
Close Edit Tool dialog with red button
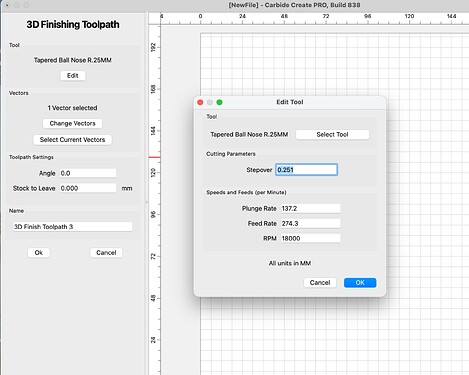[x=200, y=102]
